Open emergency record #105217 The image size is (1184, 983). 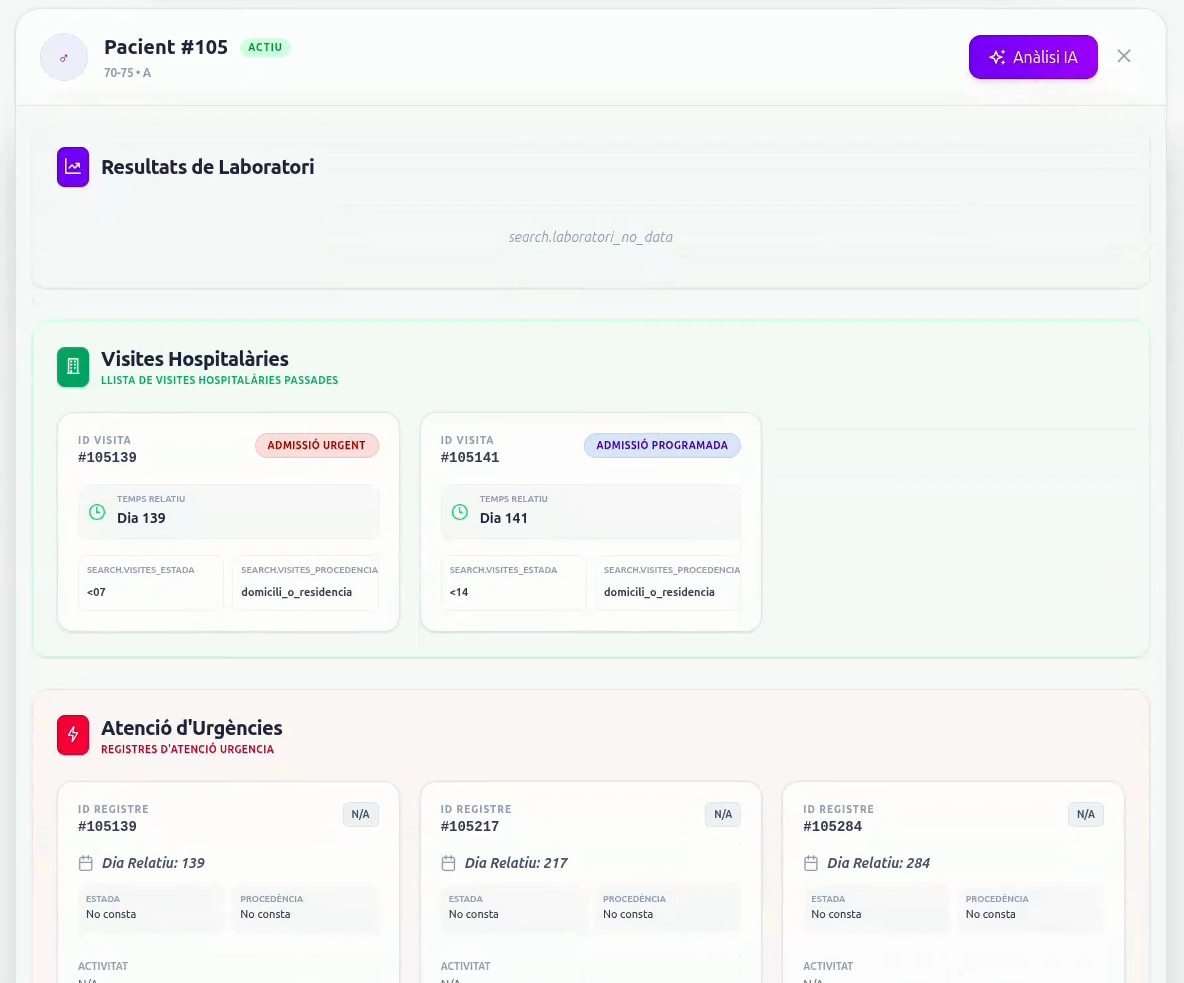pyautogui.click(x=470, y=827)
